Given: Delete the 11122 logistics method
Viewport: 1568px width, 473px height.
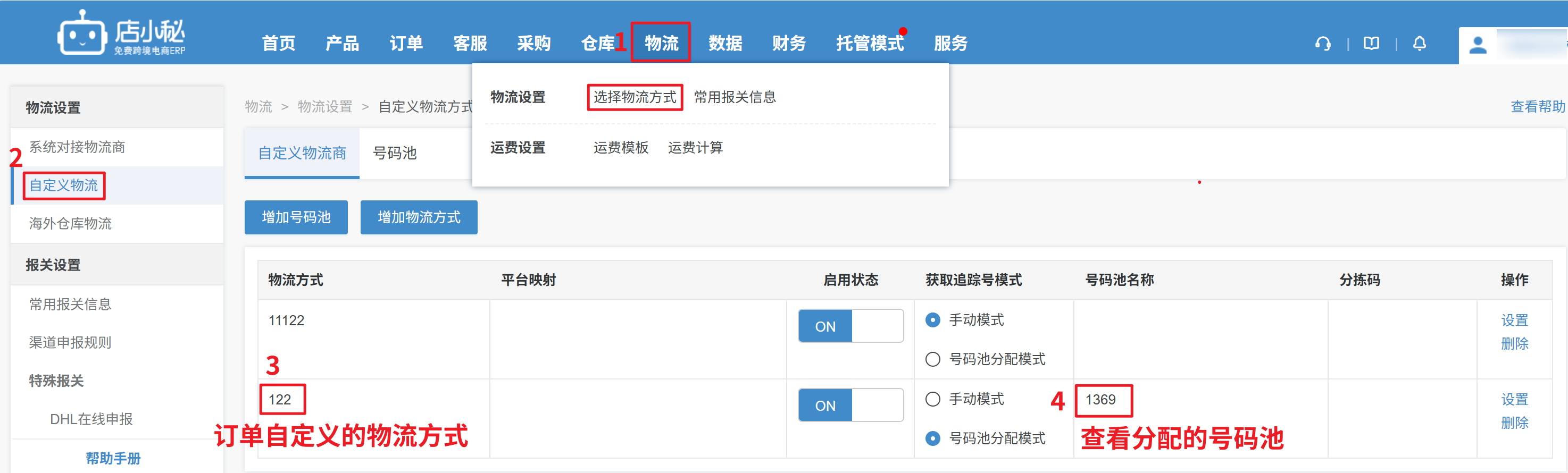Looking at the screenshot, I should point(1514,343).
